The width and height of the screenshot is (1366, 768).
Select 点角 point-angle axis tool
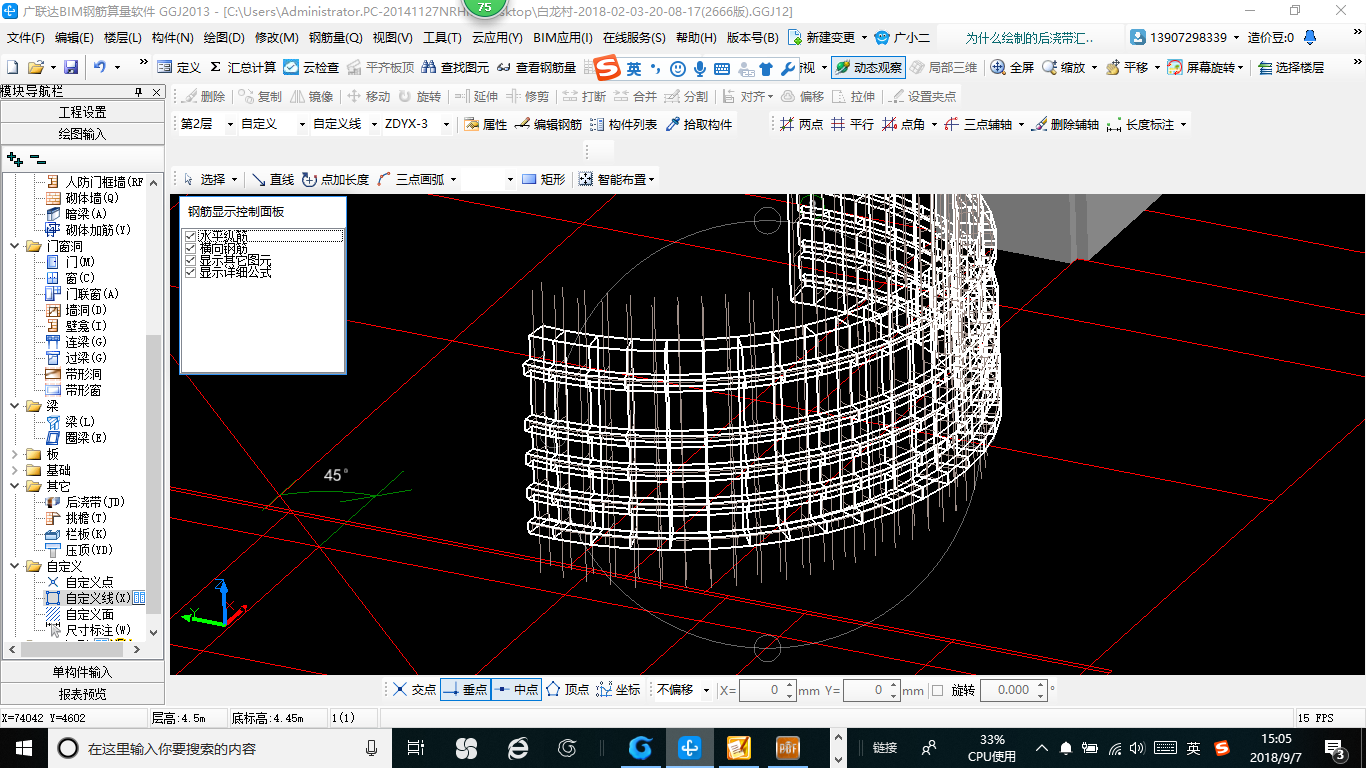(903, 124)
